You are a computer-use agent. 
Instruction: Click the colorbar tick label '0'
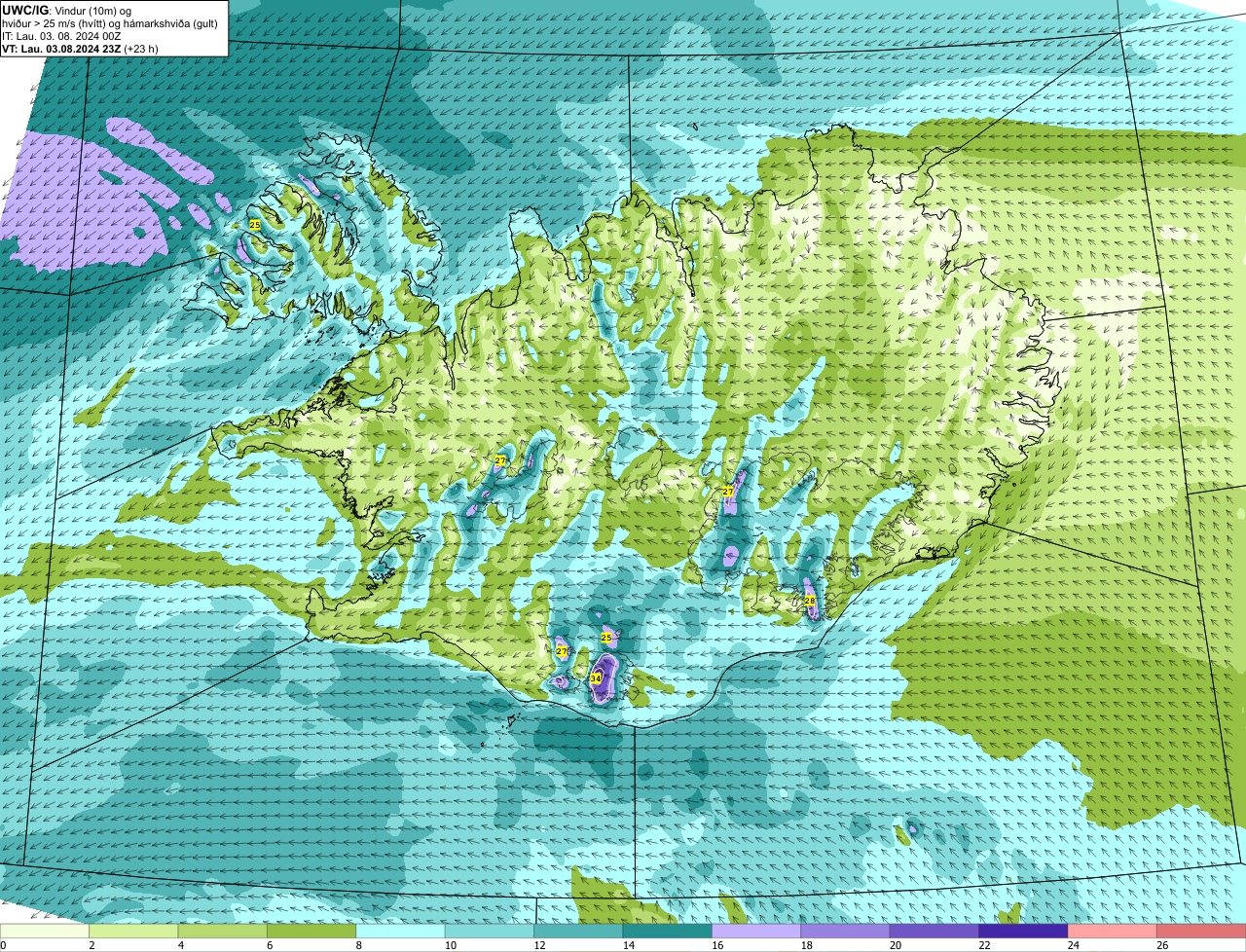[x=3, y=945]
